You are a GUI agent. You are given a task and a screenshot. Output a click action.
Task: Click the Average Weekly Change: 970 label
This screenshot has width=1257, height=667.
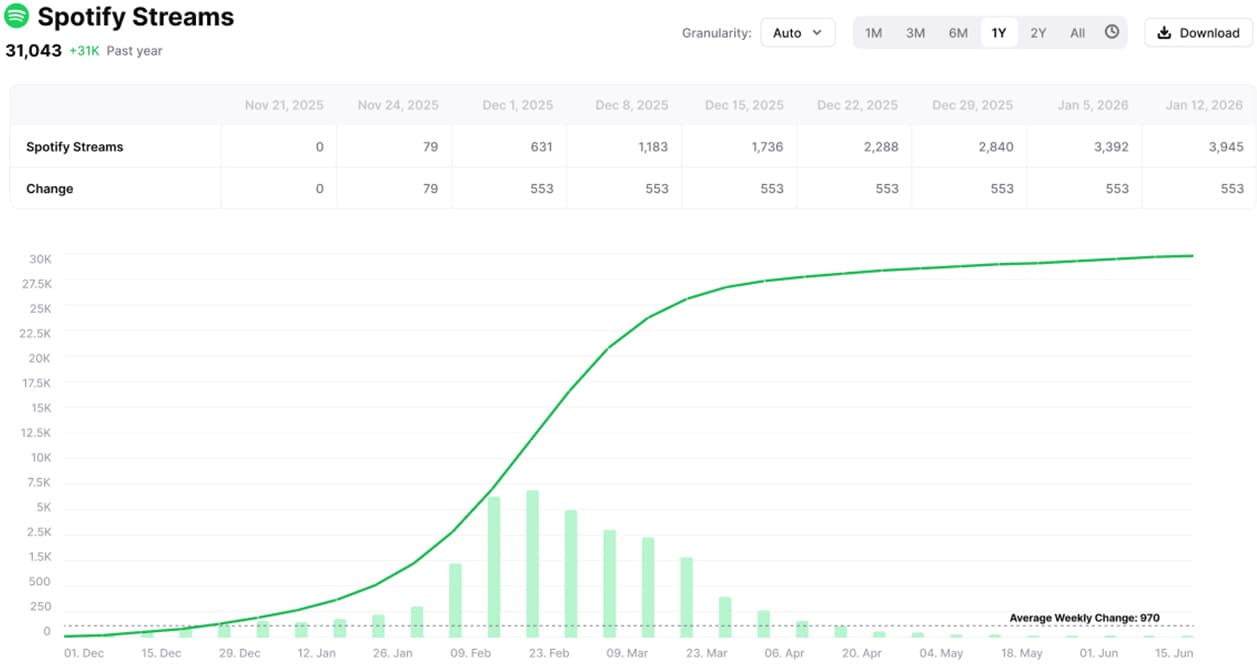point(1084,618)
